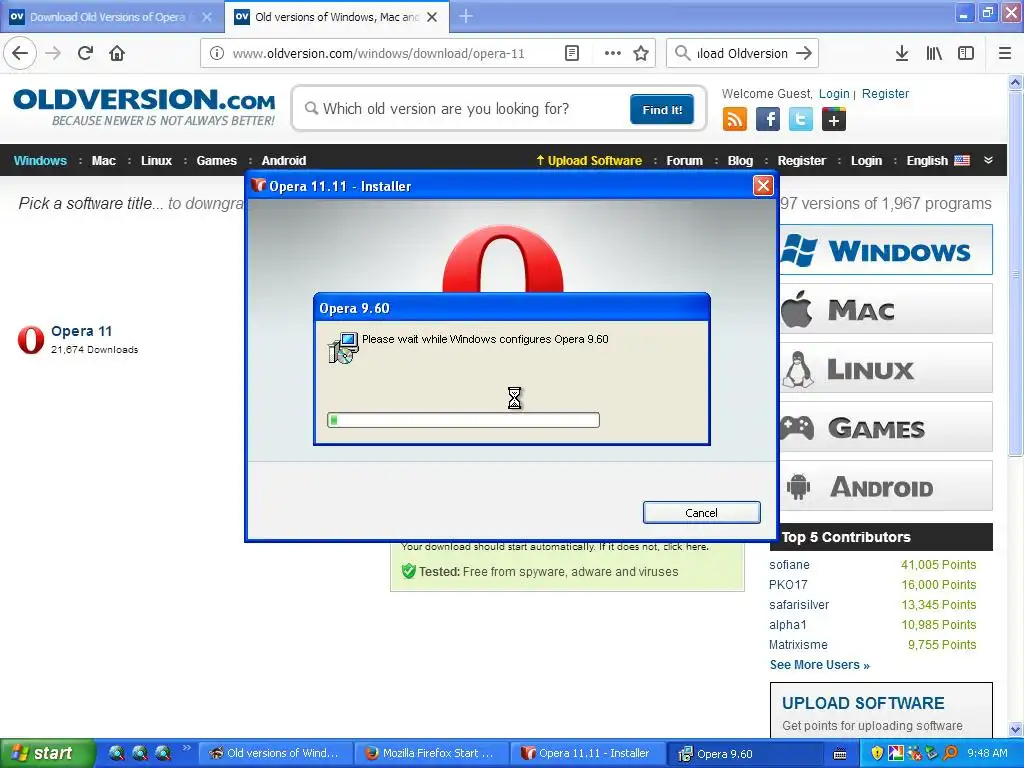
Task: Click the on-screen keyboard icon in taskbar
Action: 840,754
